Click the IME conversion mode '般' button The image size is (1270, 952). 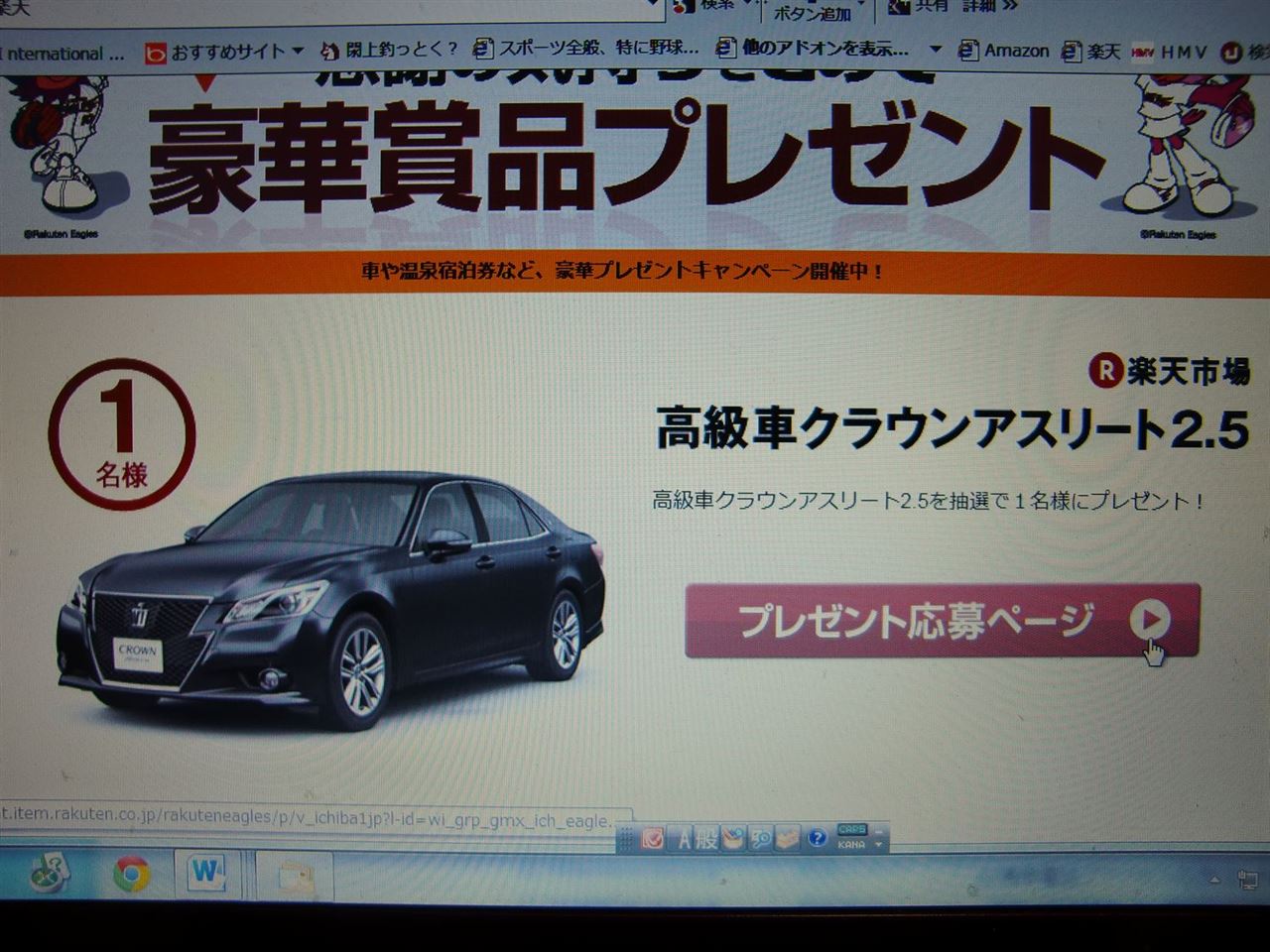click(x=705, y=839)
